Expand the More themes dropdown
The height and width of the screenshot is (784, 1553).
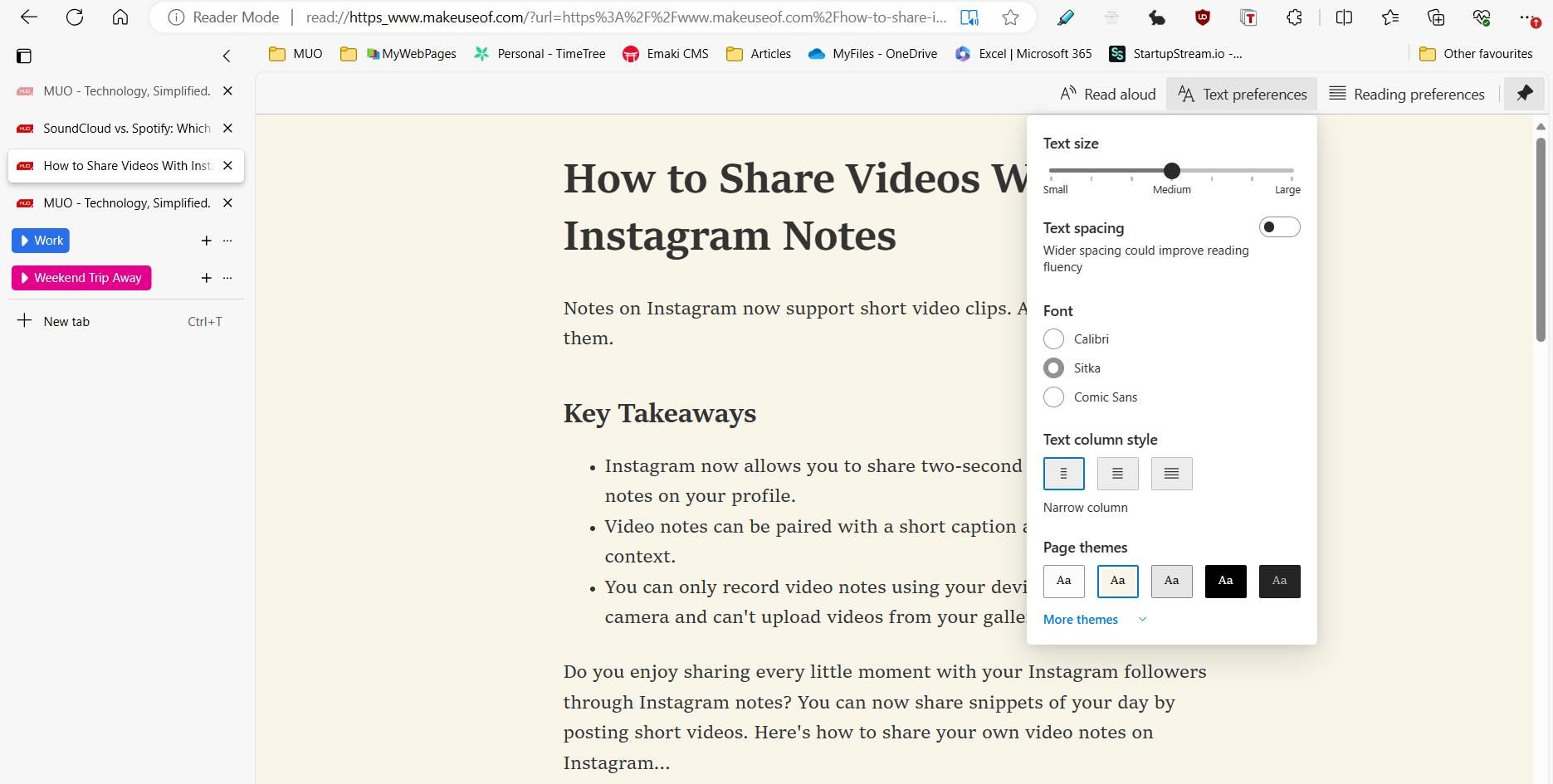click(1080, 619)
